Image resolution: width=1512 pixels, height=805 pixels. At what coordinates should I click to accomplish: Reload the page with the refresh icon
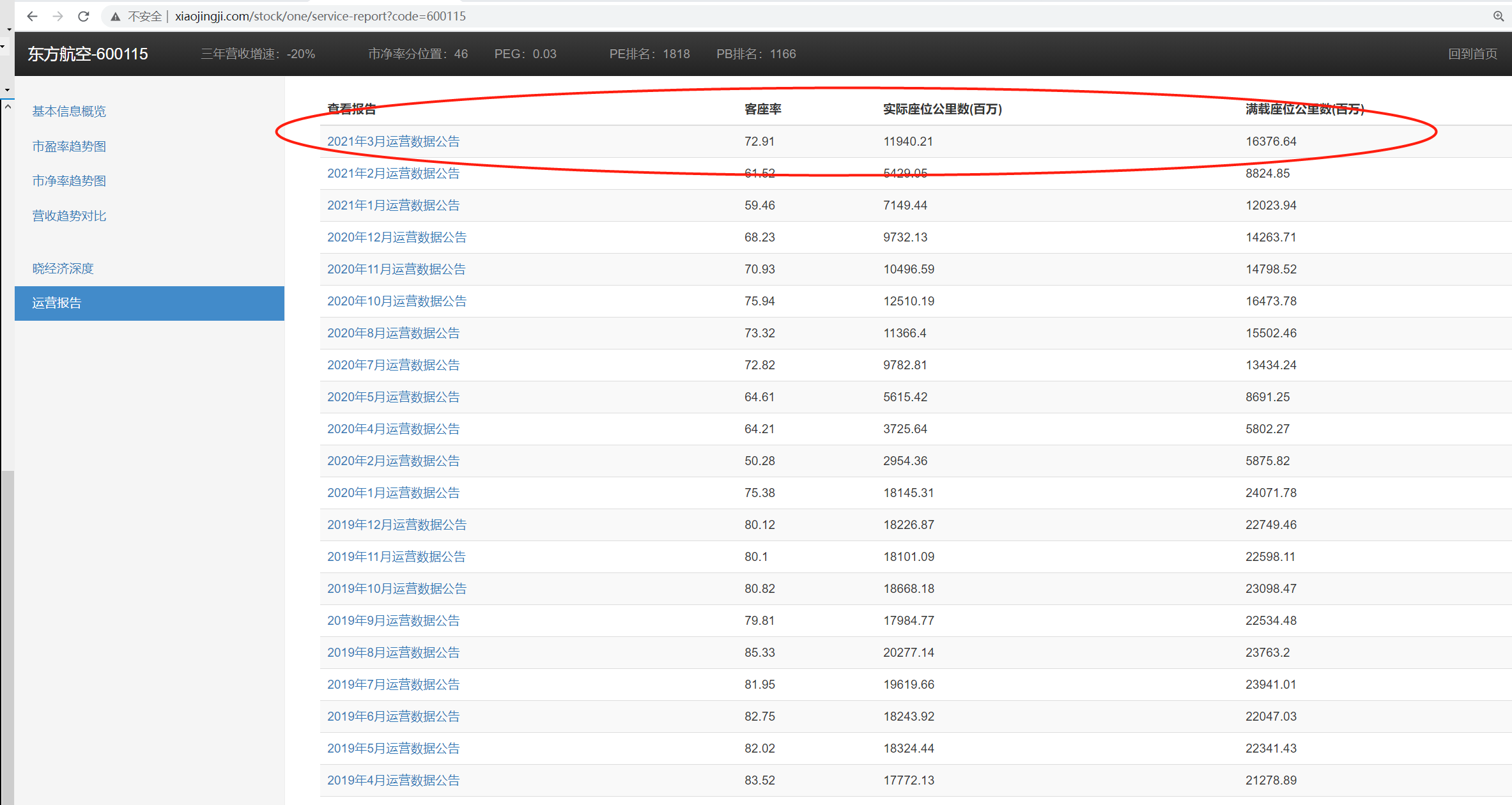(84, 17)
